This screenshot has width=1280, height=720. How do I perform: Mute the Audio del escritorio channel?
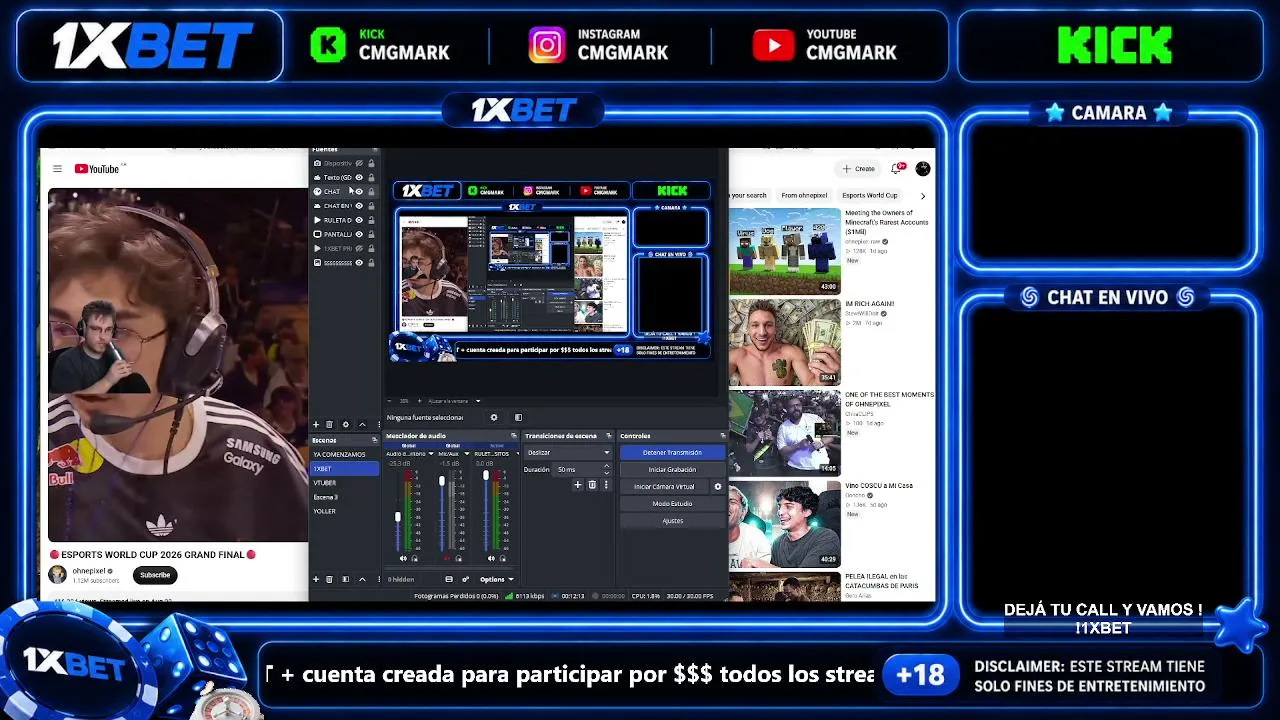pyautogui.click(x=403, y=558)
